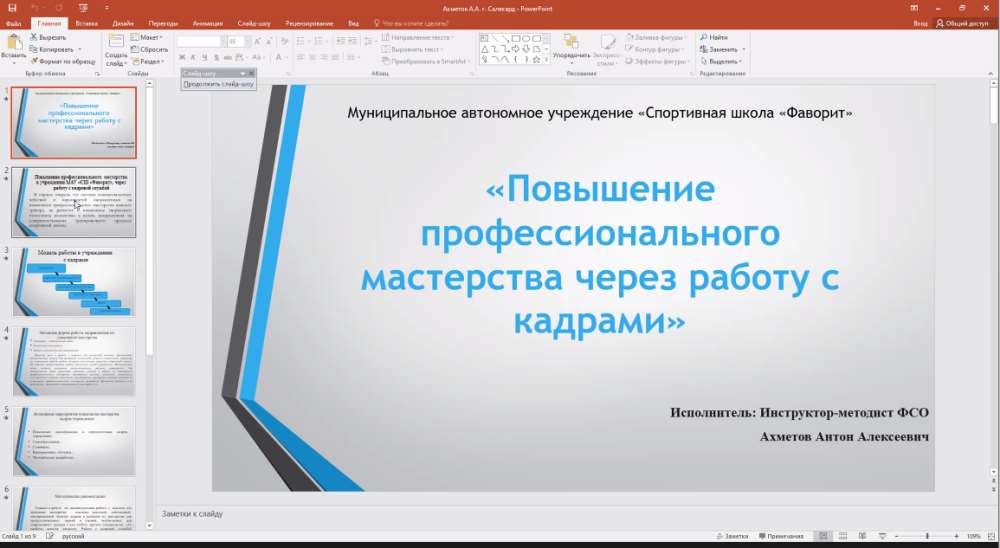The image size is (1000, 548).
Task: Open Контур фигуры outline color
Action: (653, 49)
